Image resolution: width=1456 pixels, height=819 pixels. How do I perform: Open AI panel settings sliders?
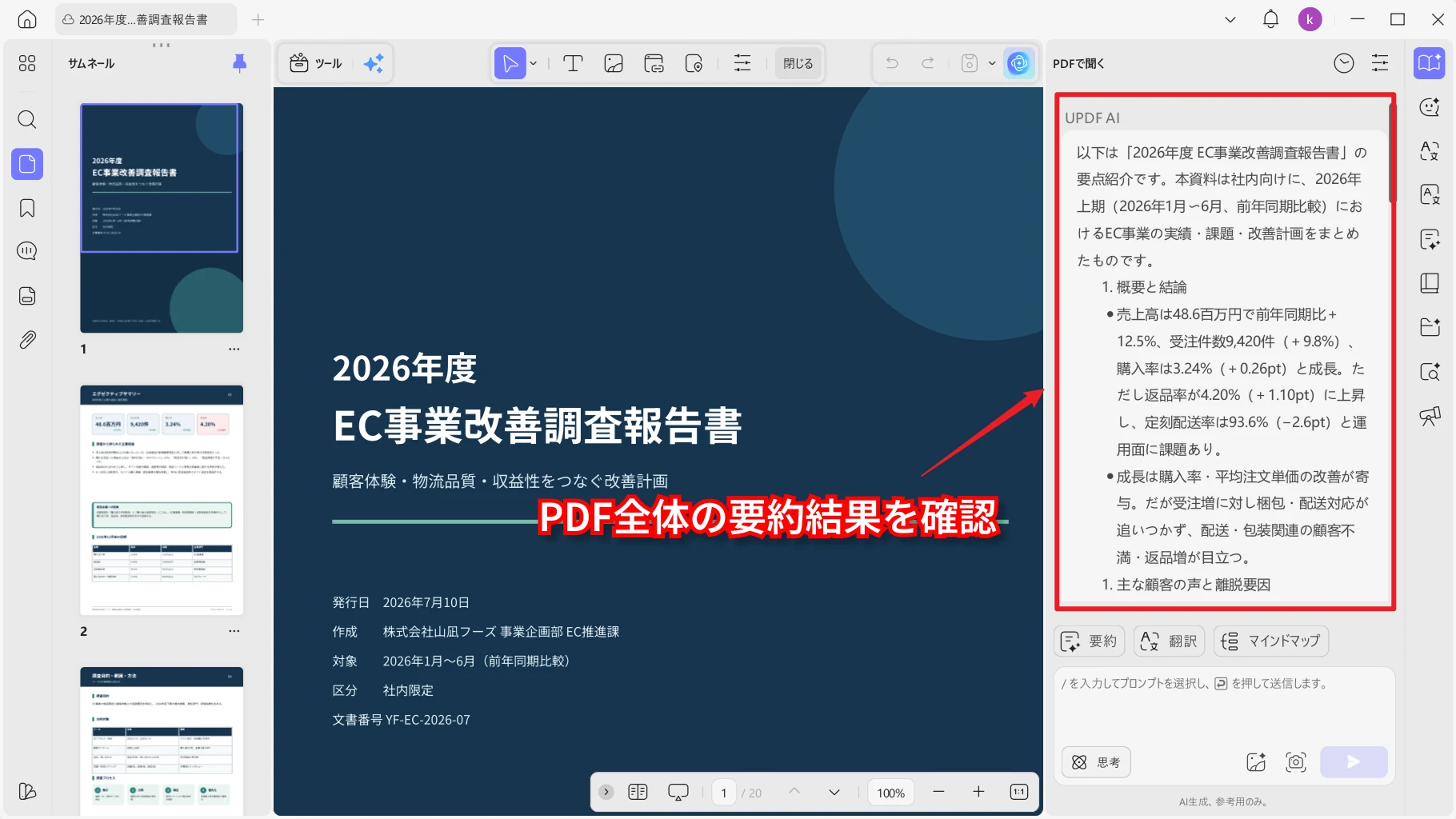pos(1380,63)
